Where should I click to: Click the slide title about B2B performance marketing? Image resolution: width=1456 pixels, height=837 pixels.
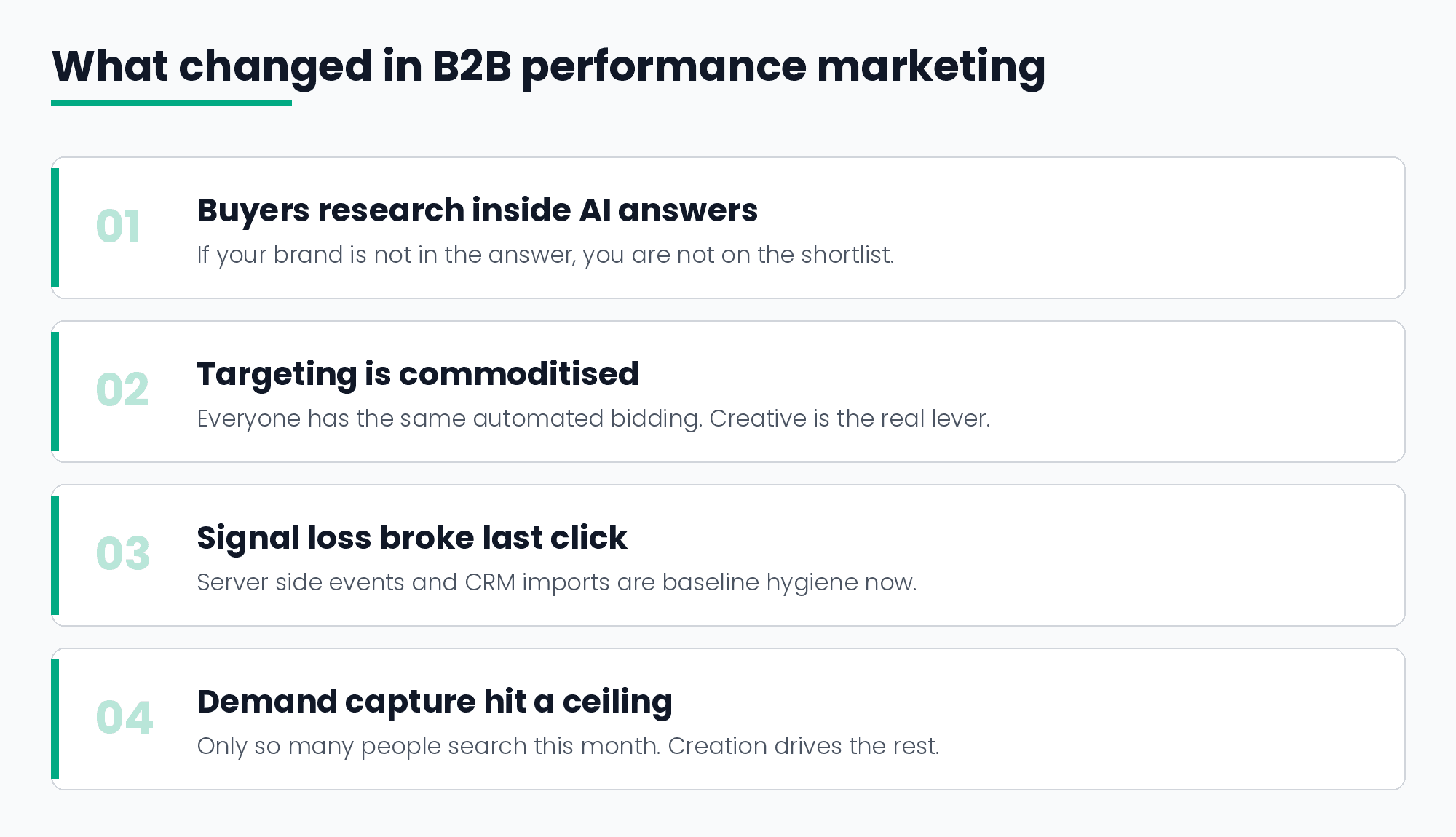[549, 68]
